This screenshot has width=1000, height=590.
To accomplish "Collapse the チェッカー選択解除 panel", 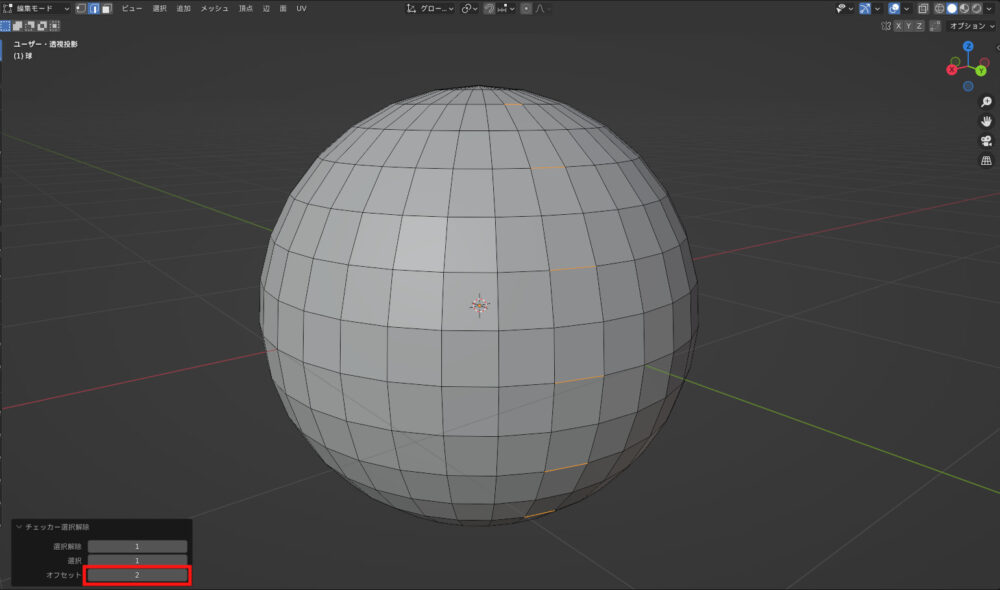I will [19, 527].
